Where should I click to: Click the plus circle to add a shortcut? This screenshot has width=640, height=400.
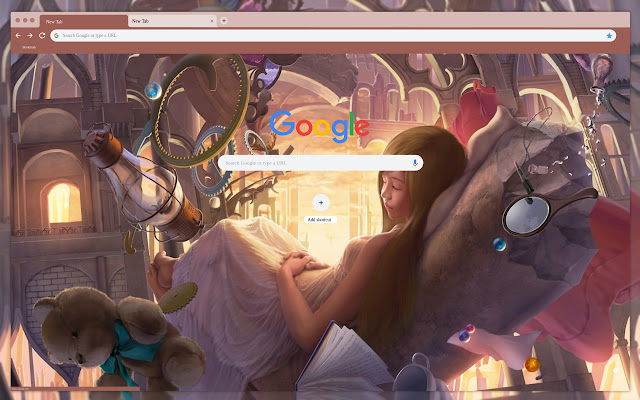point(321,202)
